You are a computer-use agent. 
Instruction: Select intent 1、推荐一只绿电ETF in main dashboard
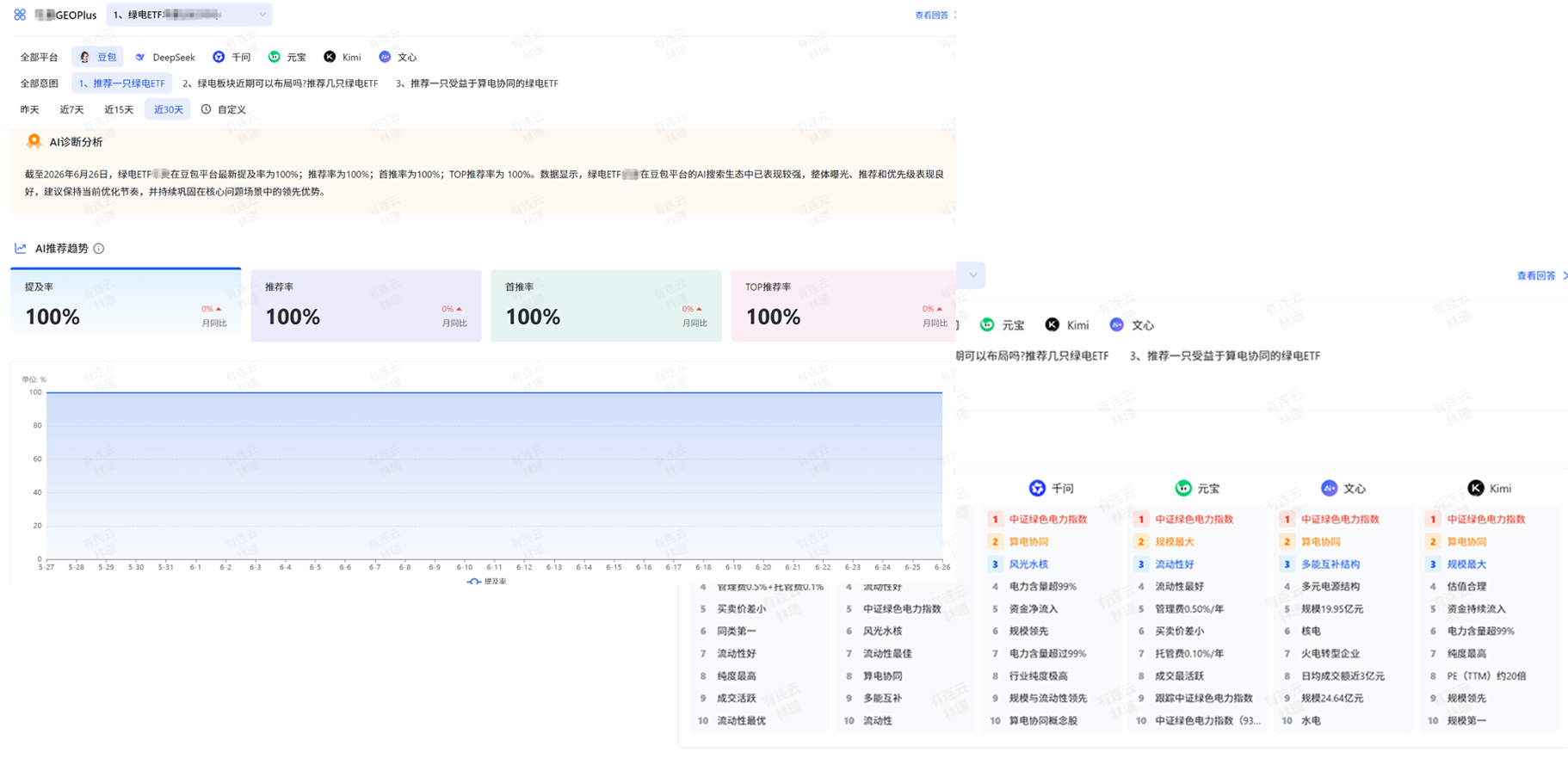point(121,83)
